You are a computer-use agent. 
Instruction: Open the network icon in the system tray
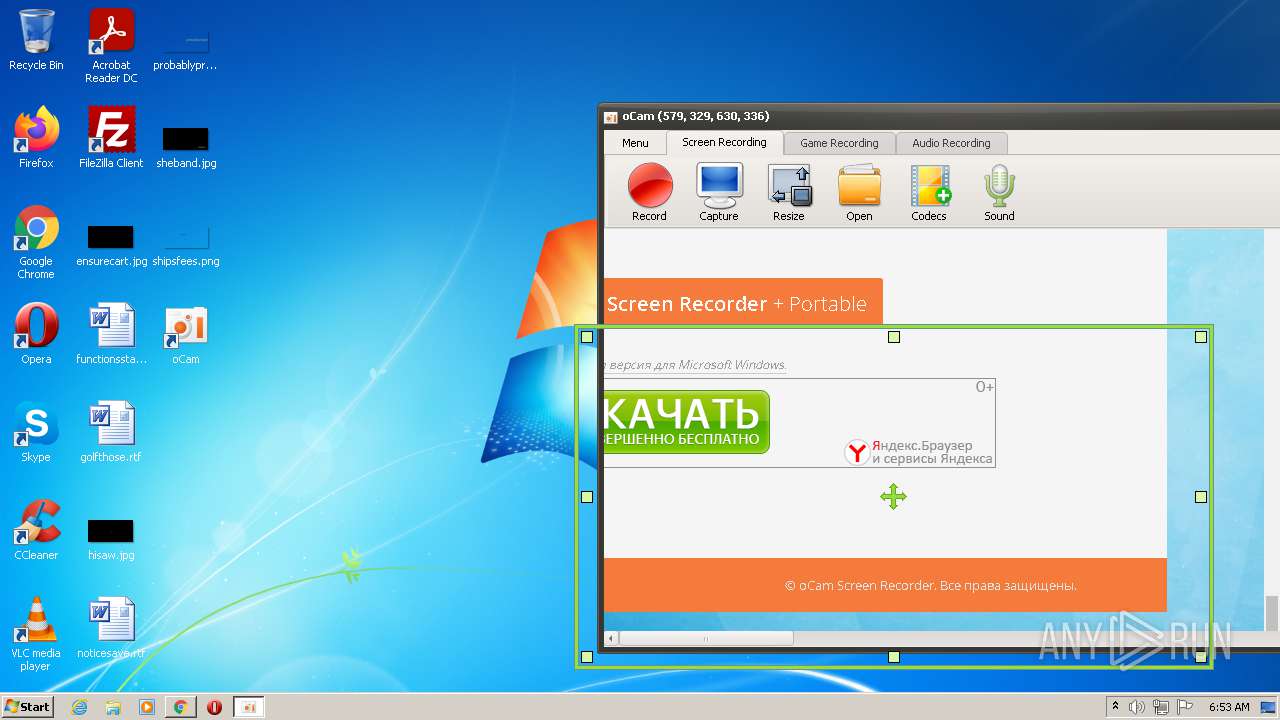[1160, 707]
